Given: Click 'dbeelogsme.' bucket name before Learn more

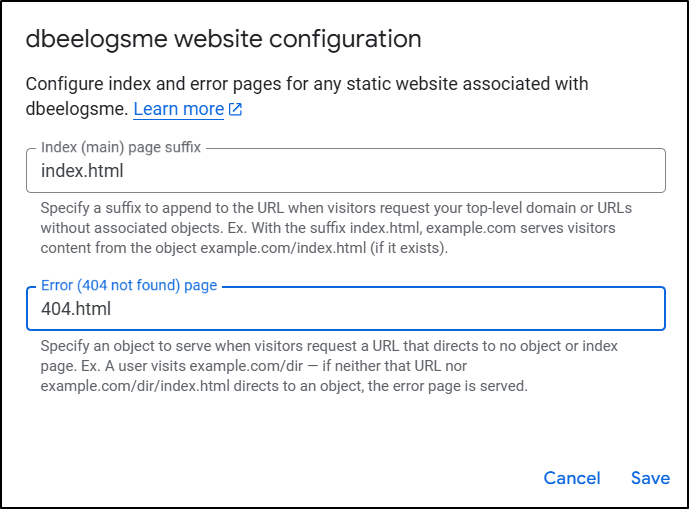Looking at the screenshot, I should (x=76, y=109).
